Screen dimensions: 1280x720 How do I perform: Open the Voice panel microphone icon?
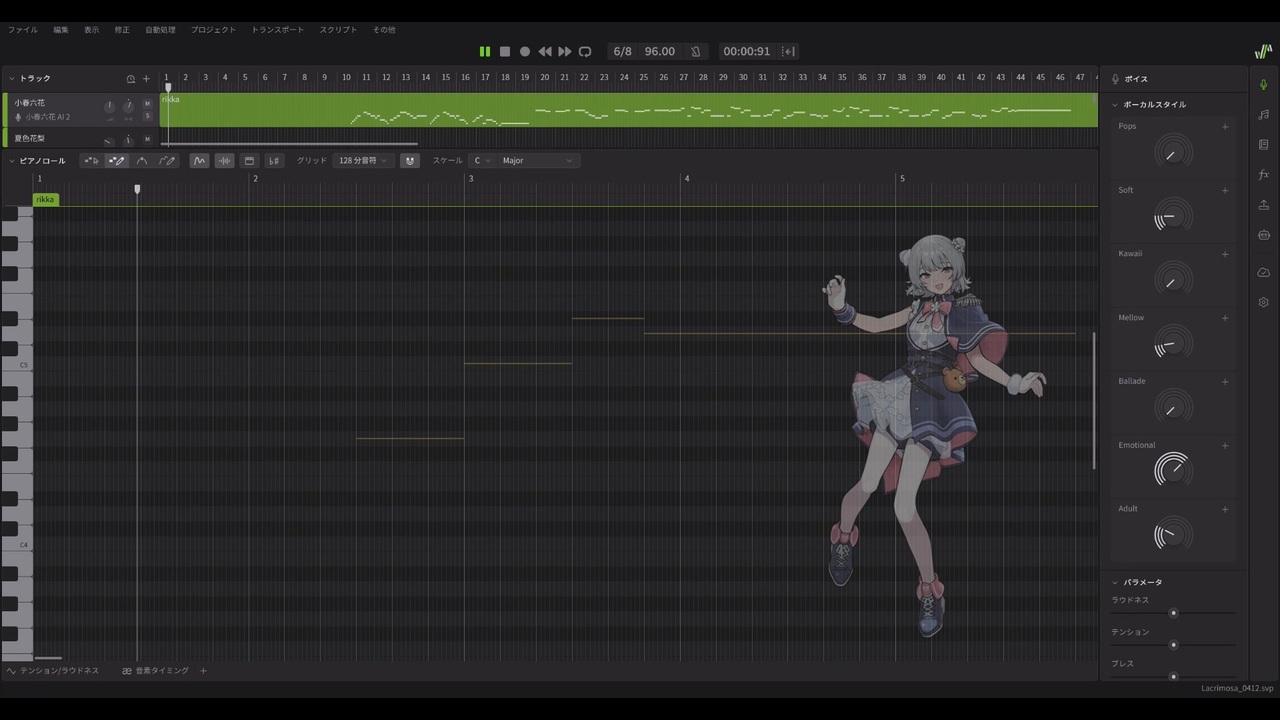click(x=1264, y=85)
